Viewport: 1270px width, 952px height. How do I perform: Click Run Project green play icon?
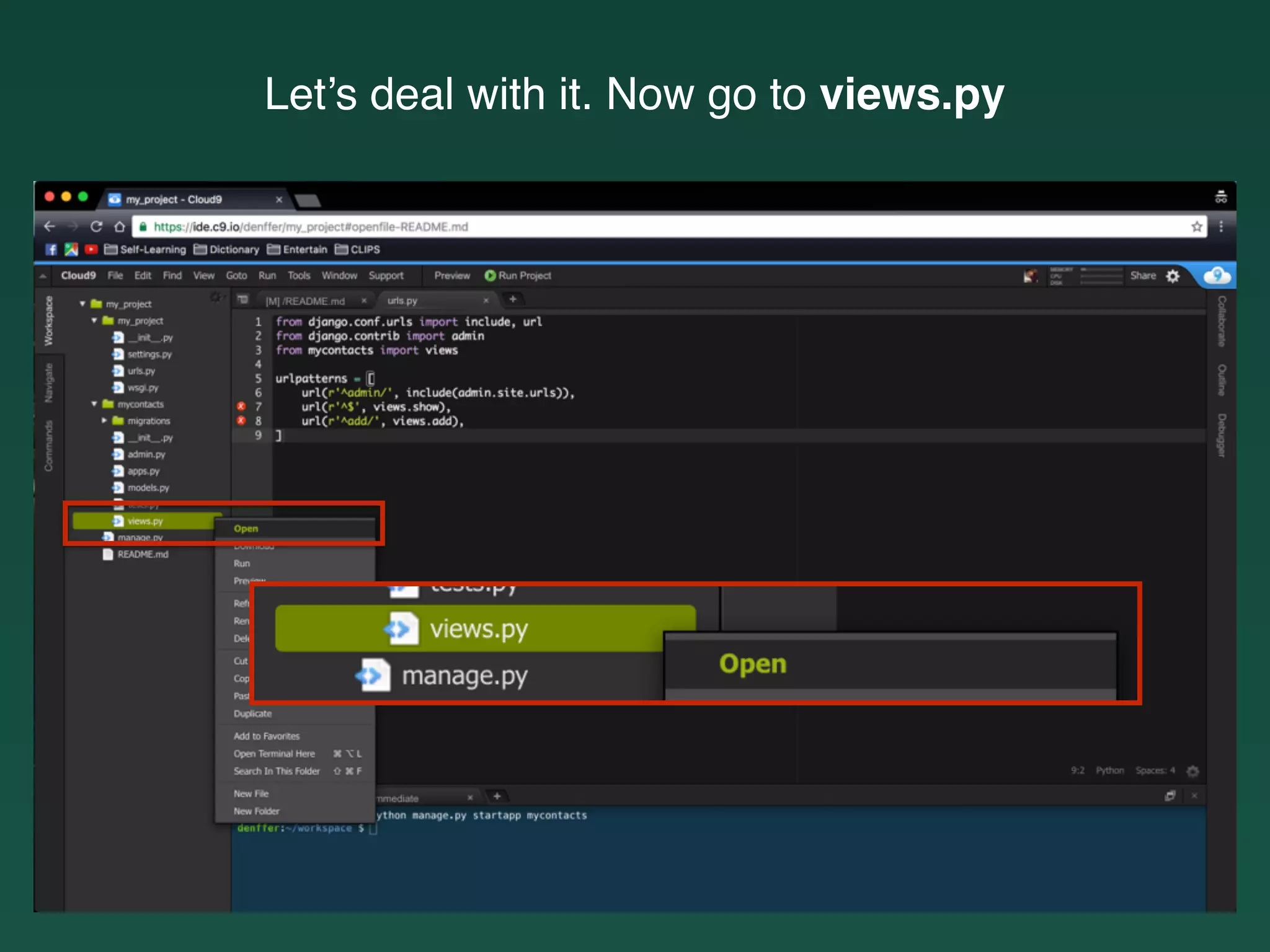490,276
